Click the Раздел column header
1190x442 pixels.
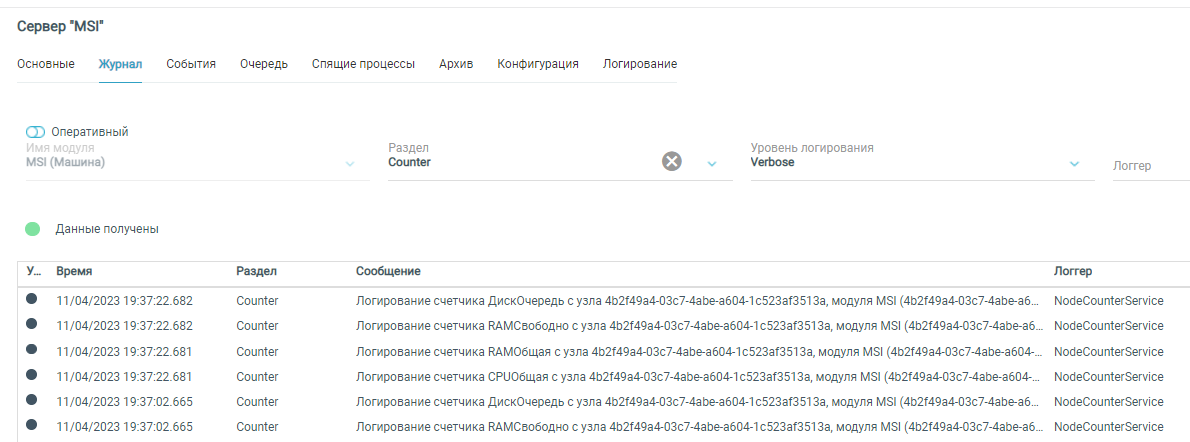[x=256, y=271]
